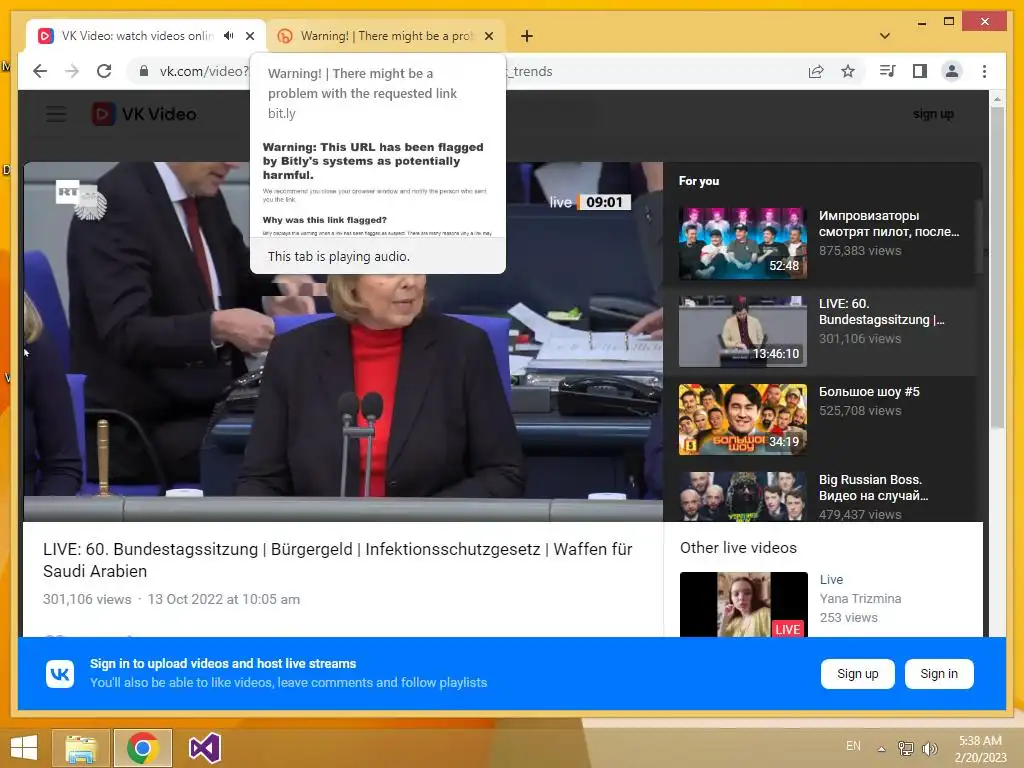
Task: Open Big Russian Boss title link
Action: pyautogui.click(x=874, y=487)
